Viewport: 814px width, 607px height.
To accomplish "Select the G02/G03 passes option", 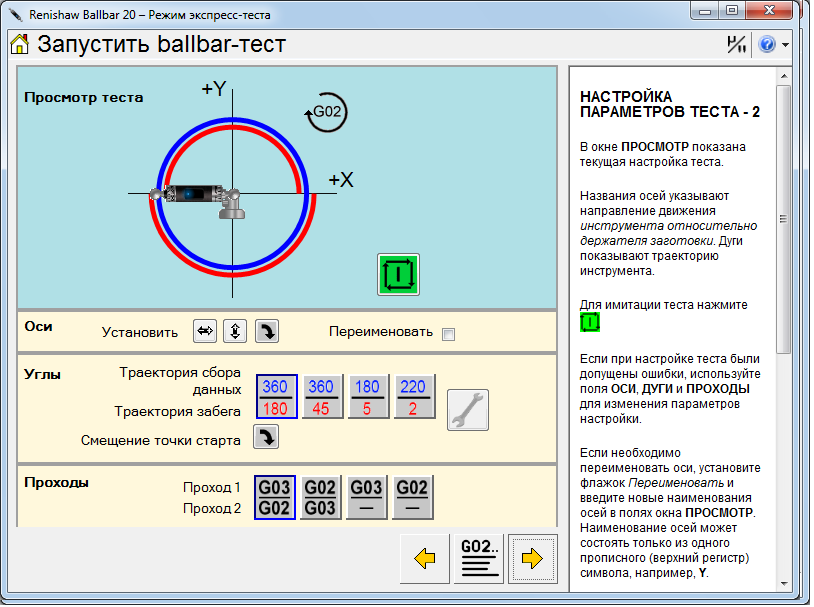I will click(x=320, y=497).
